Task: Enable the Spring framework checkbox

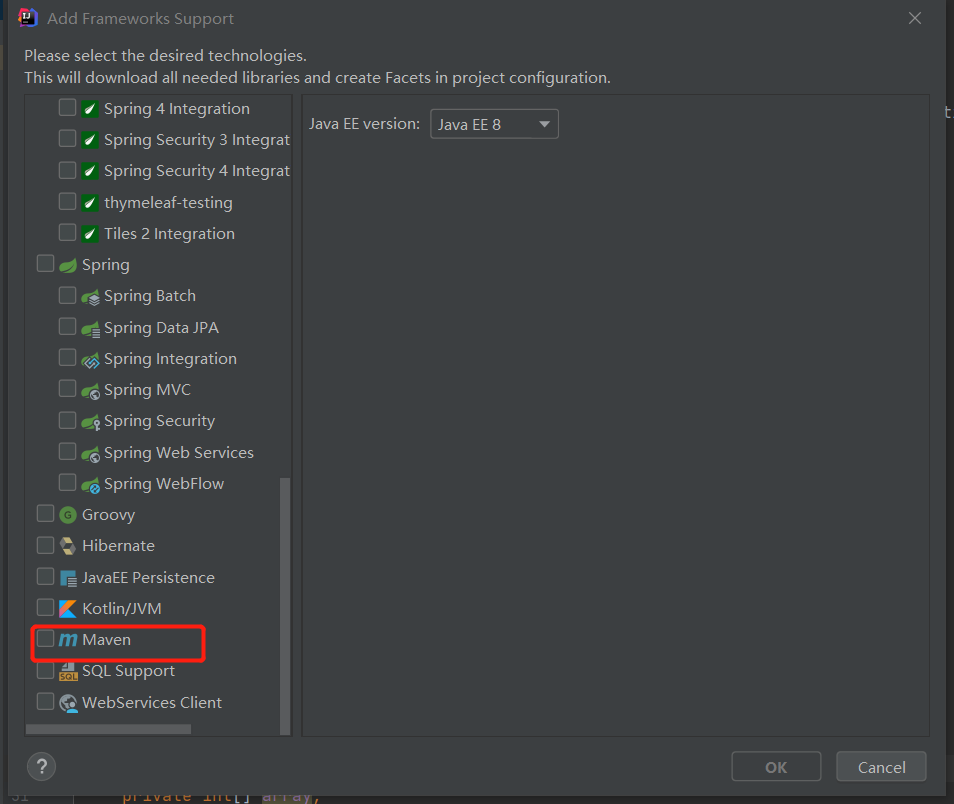Action: pyautogui.click(x=46, y=263)
